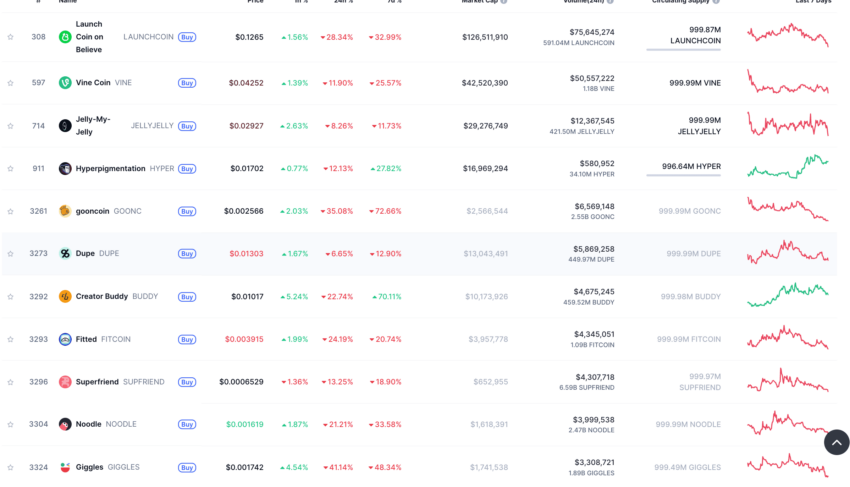The image size is (850, 487).
Task: Star Launch Coin on Believe in watchlist
Action: tap(10, 37)
